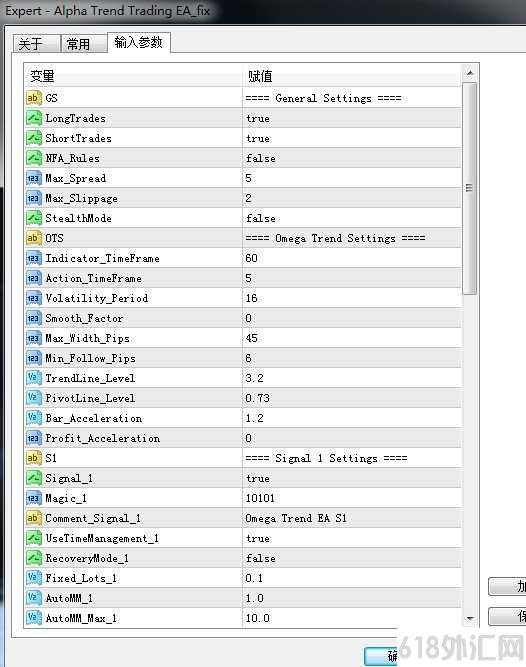
Task: Click the 保 button on the right
Action: pos(507,616)
